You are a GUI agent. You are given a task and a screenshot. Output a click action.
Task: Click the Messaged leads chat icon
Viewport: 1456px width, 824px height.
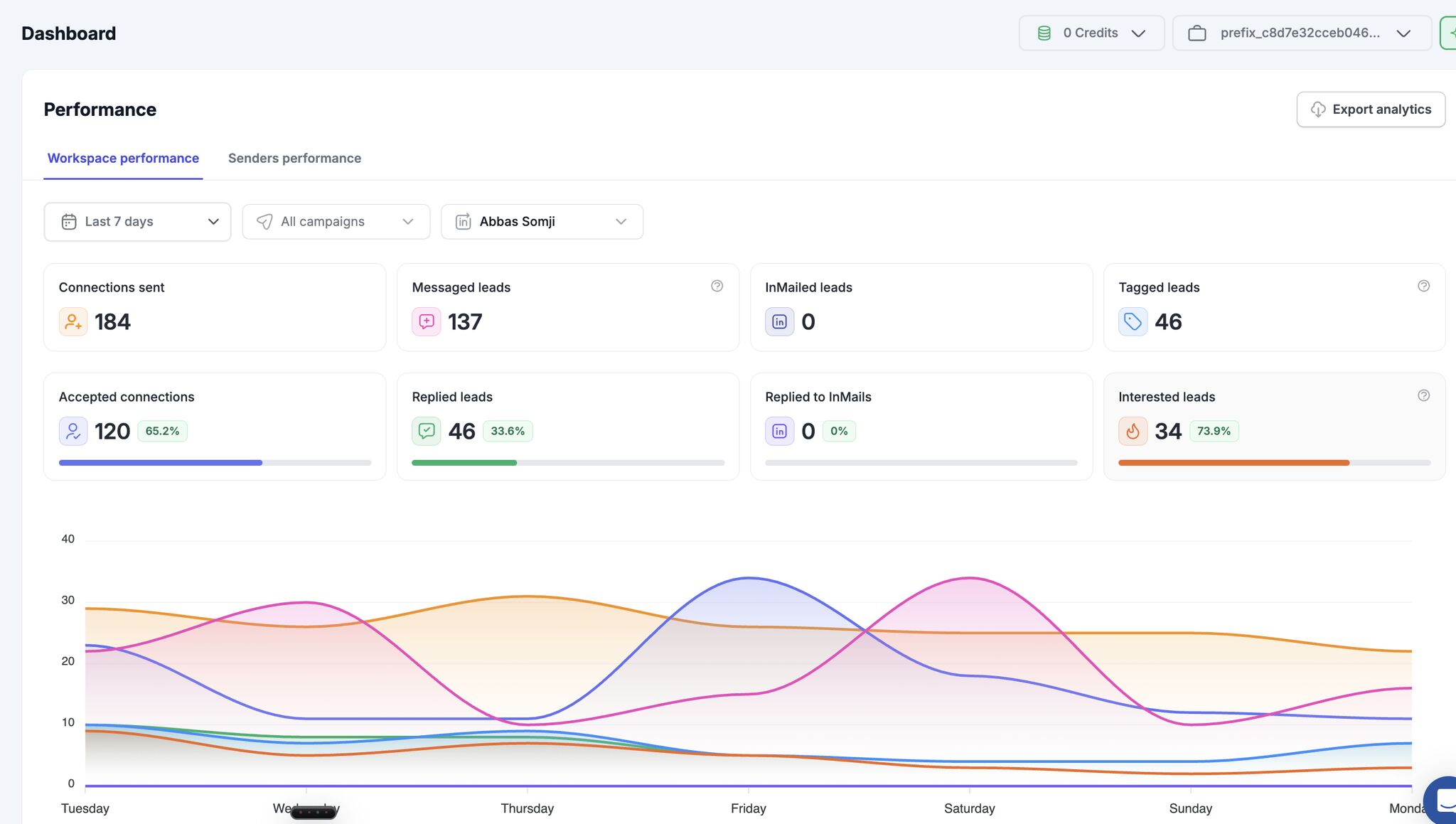point(427,321)
